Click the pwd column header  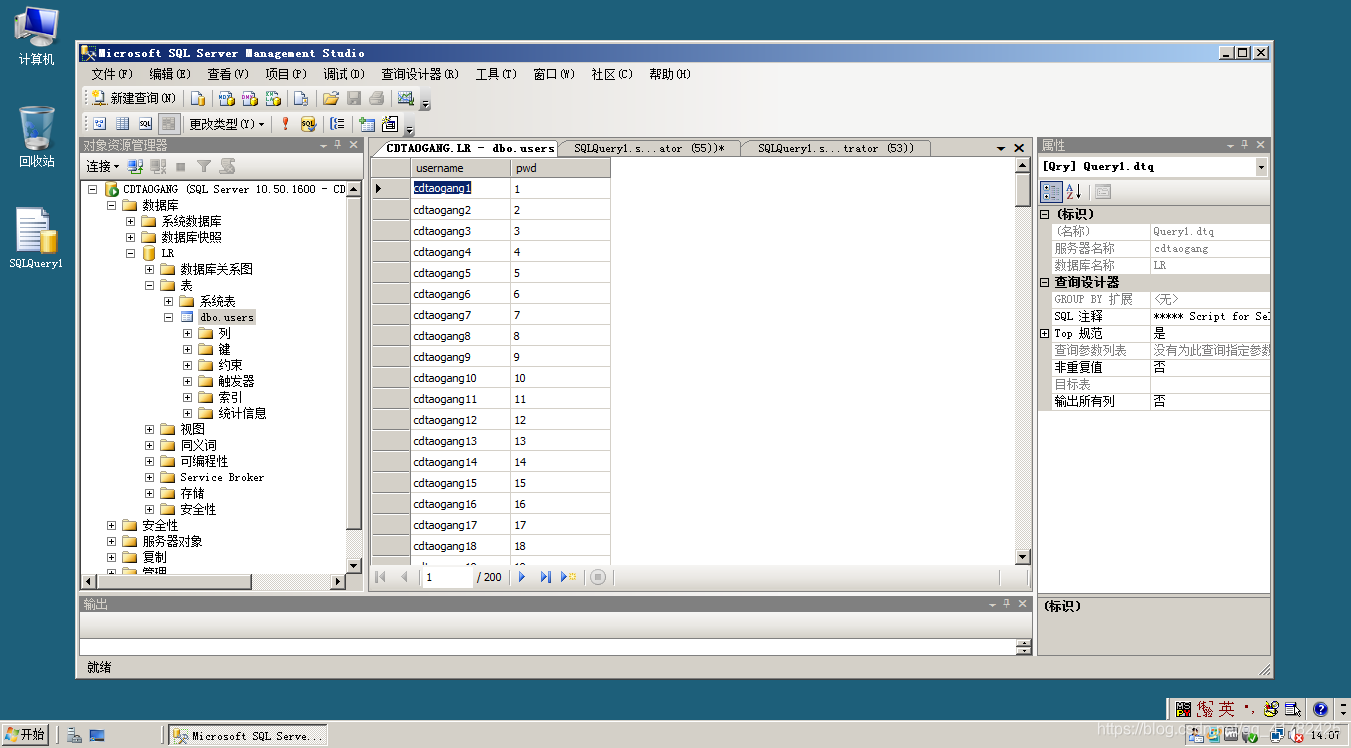[560, 168]
